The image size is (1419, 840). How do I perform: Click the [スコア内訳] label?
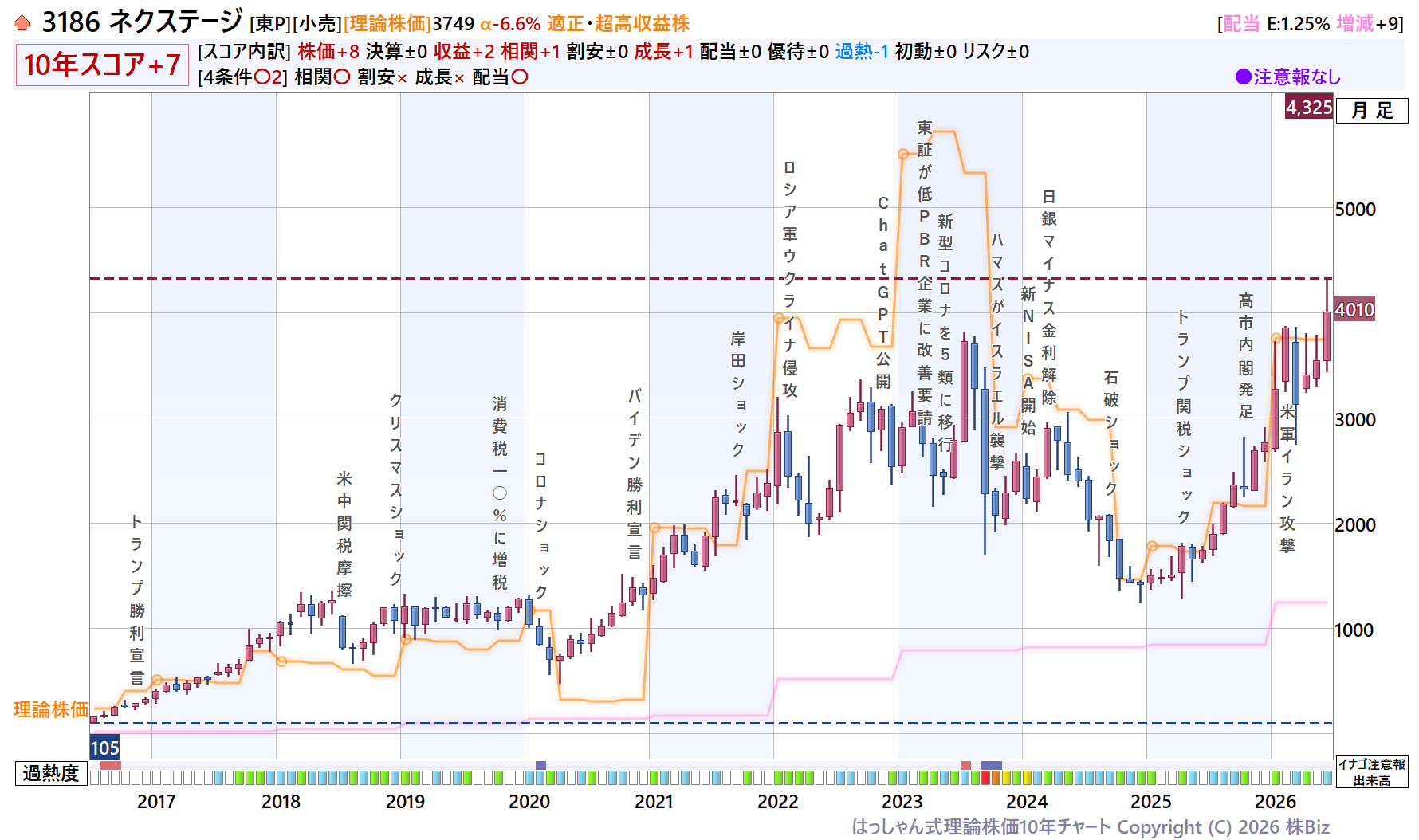tap(245, 52)
